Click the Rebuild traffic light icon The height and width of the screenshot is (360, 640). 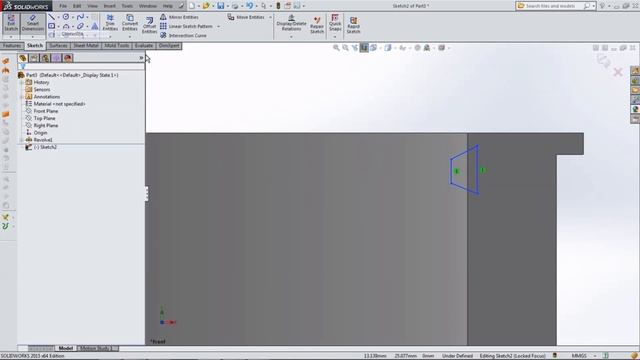pos(278,6)
